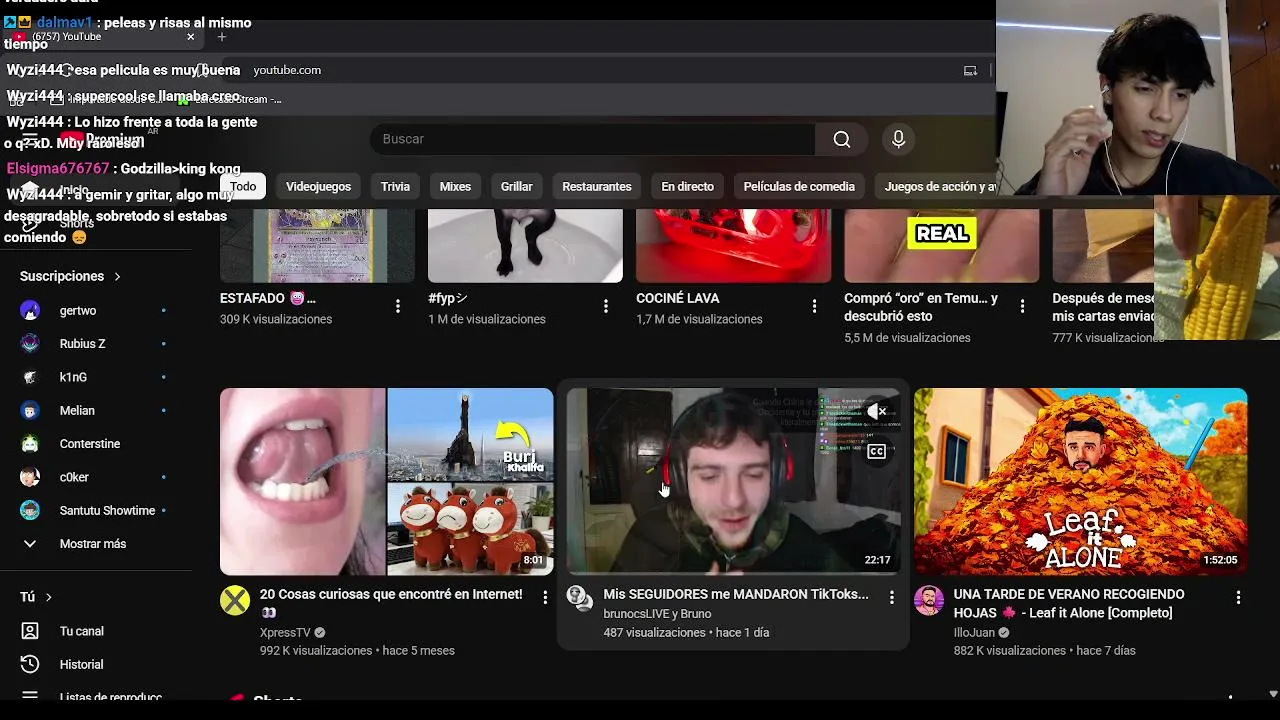Select the Grillar filter chip
The height and width of the screenshot is (720, 1280).
pyautogui.click(x=516, y=186)
